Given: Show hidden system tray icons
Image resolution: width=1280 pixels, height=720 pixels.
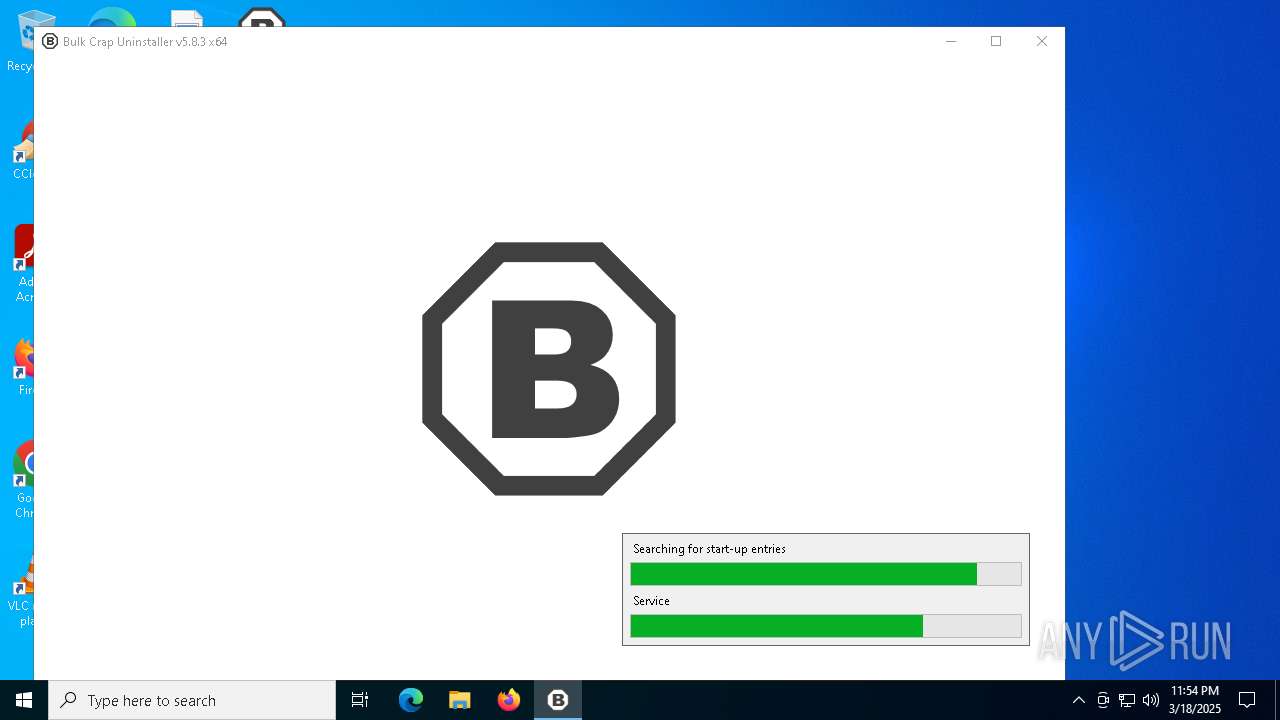Looking at the screenshot, I should coord(1078,700).
